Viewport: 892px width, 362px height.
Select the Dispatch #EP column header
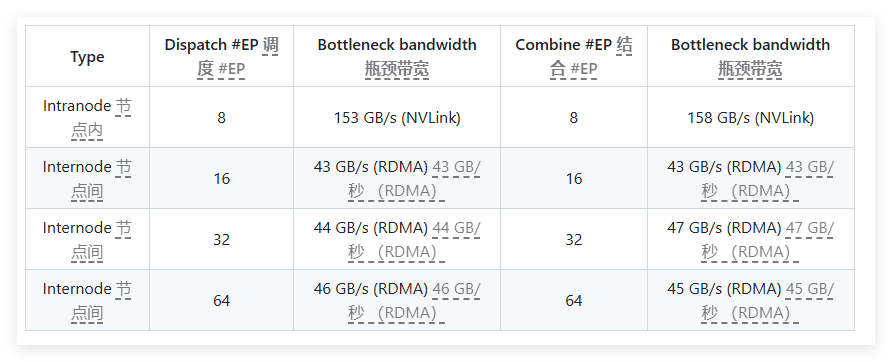221,56
